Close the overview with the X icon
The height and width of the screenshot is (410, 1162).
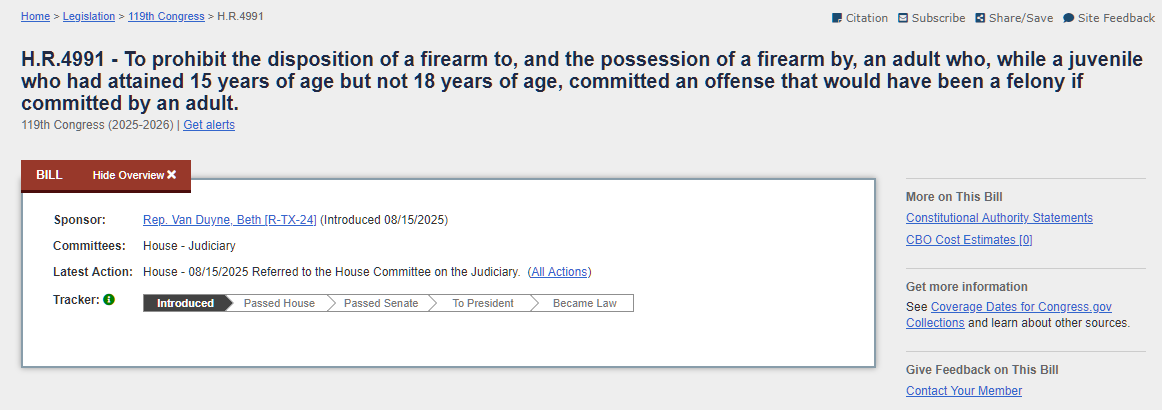pos(172,175)
